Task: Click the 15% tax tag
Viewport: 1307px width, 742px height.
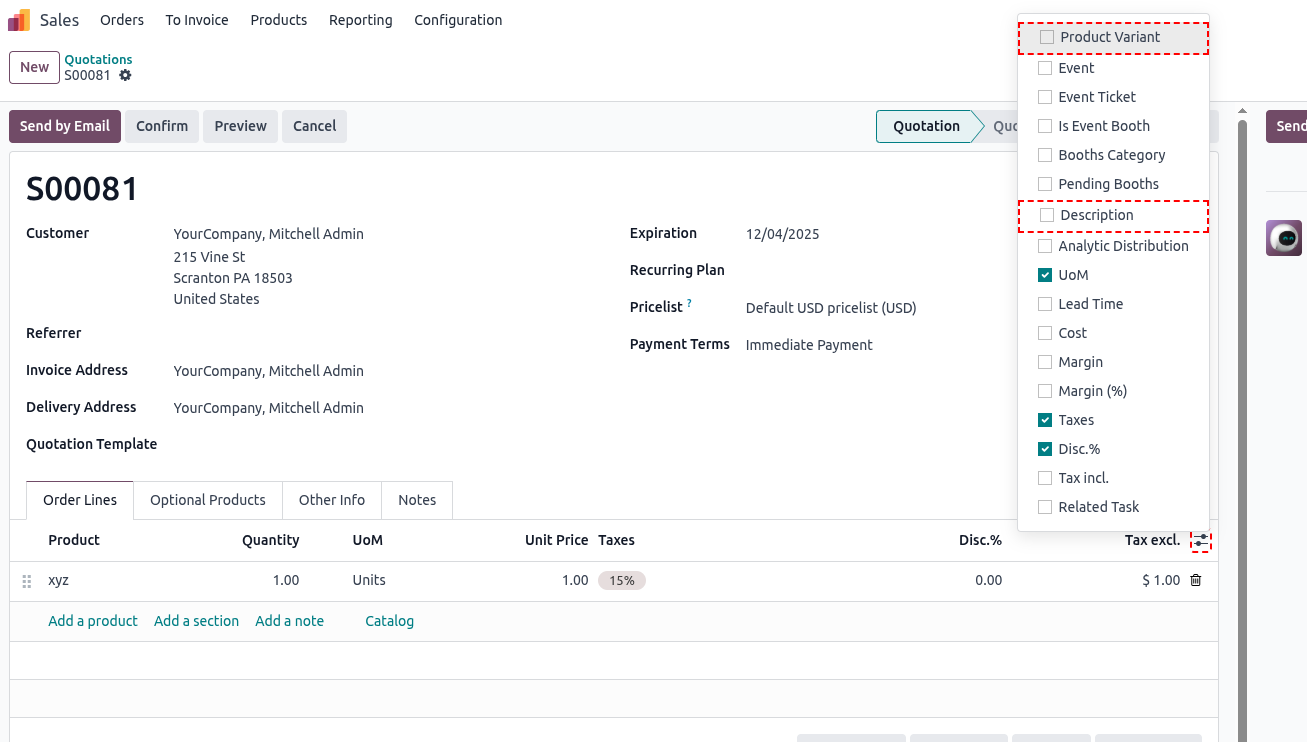Action: [621, 581]
